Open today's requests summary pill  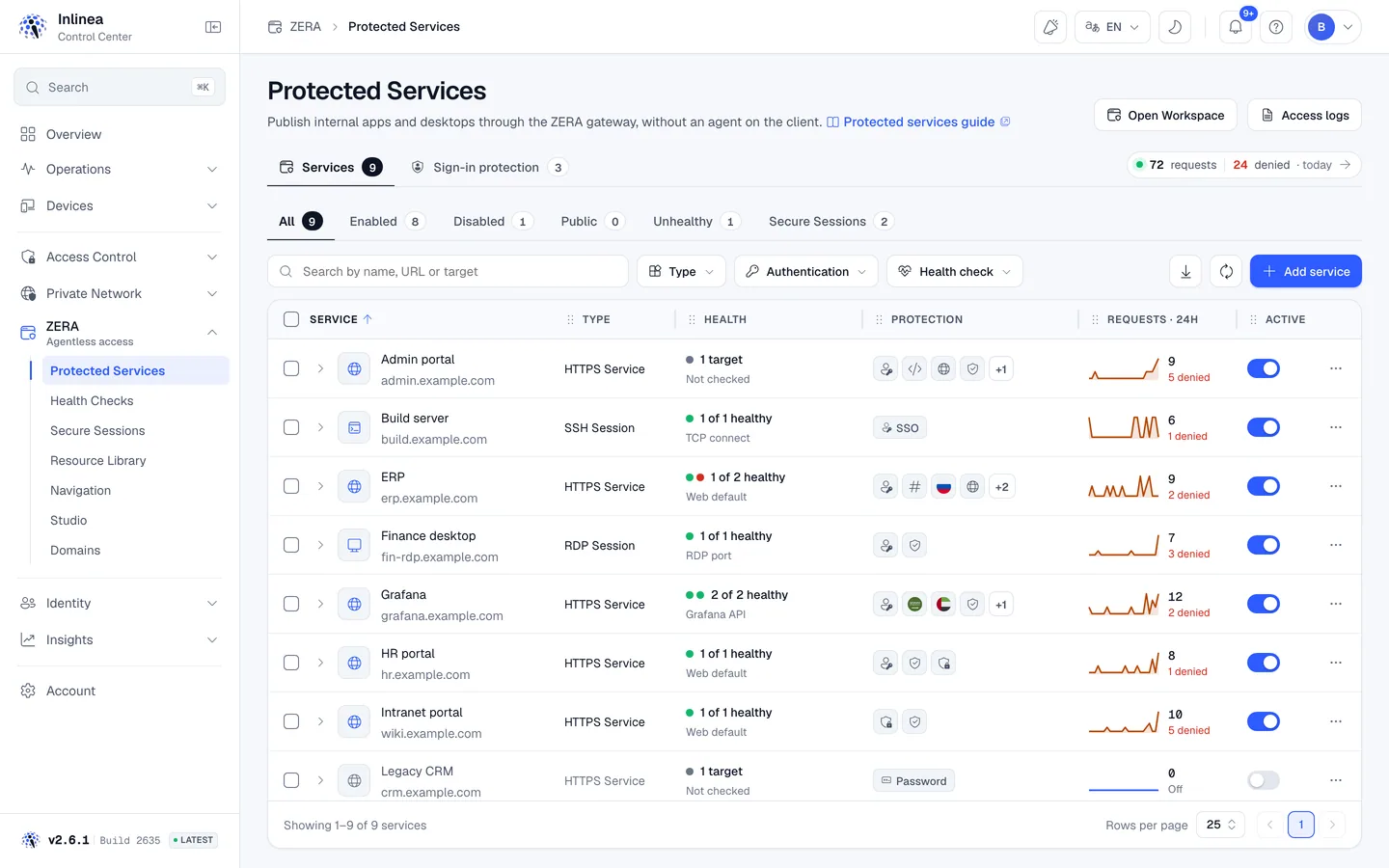tap(1244, 165)
